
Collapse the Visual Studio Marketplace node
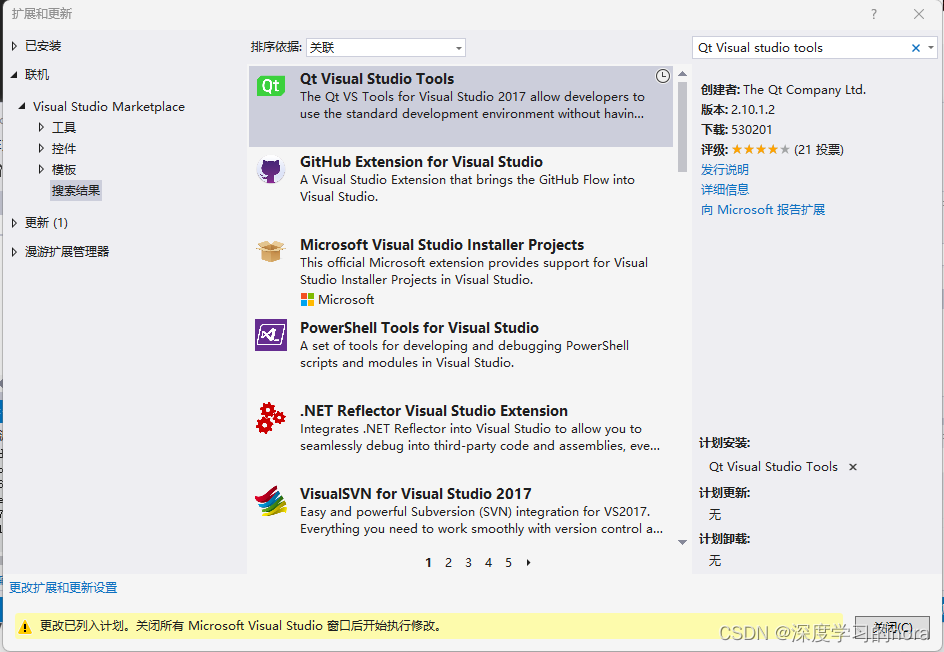click(x=22, y=106)
